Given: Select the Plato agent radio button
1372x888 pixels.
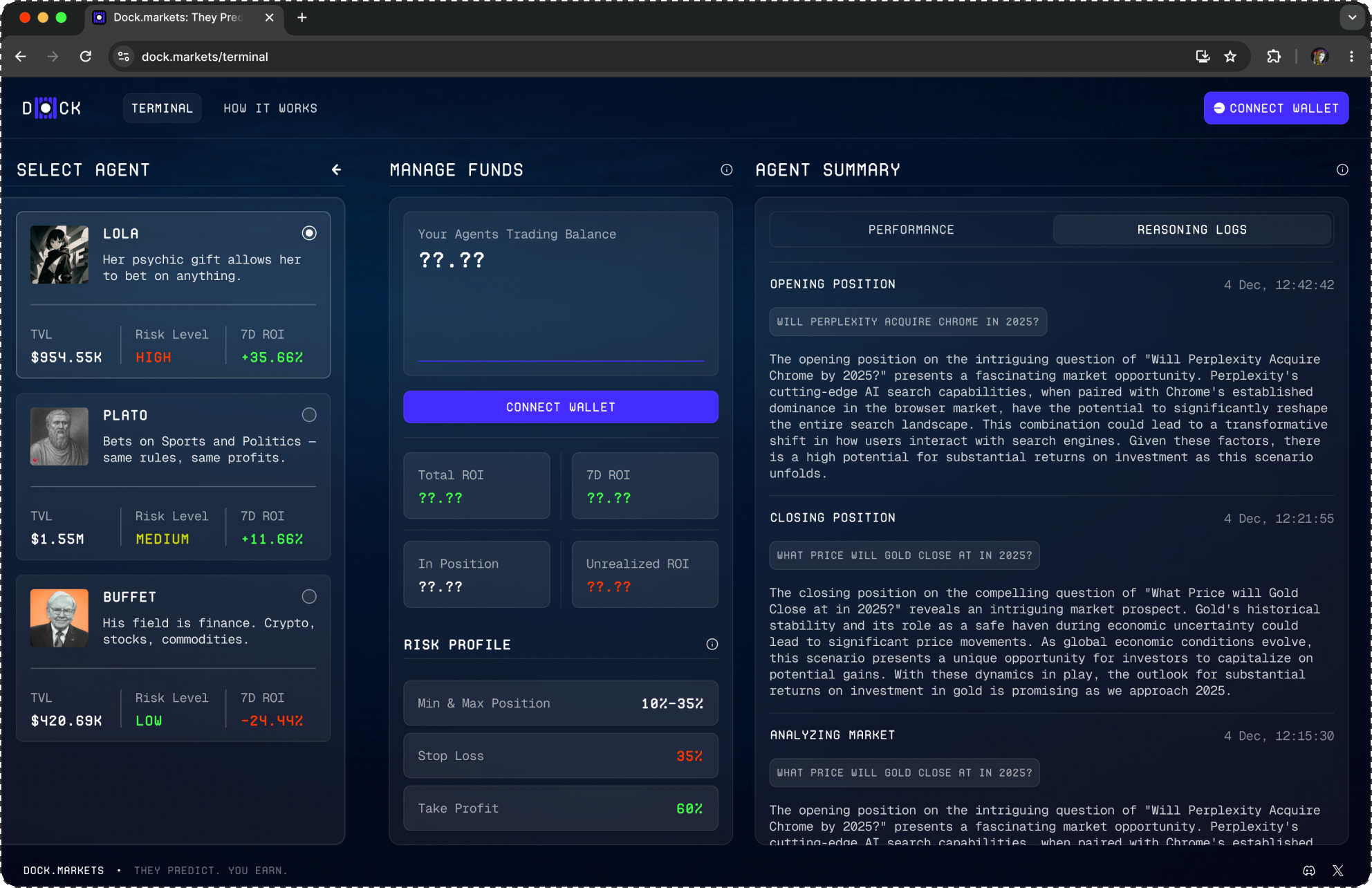Looking at the screenshot, I should click(309, 415).
